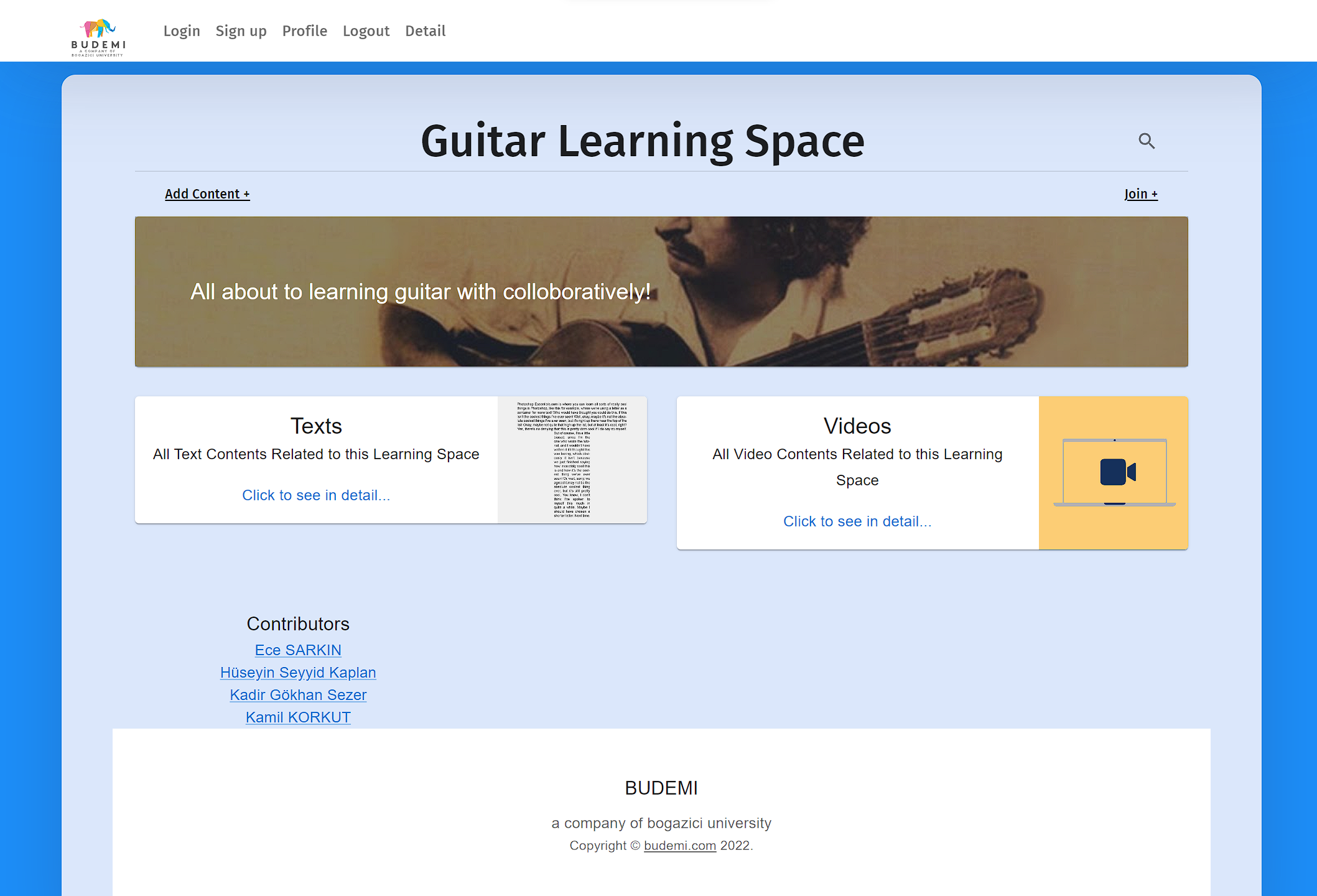This screenshot has width=1317, height=896.
Task: Open contributor Ece SARKIN's profile
Action: coord(298,650)
